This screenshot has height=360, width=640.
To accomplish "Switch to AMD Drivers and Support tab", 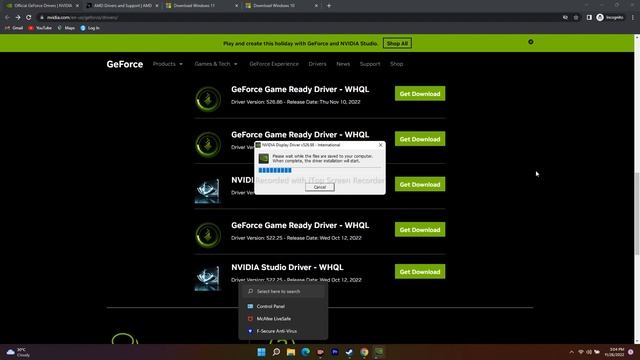I will [x=122, y=6].
